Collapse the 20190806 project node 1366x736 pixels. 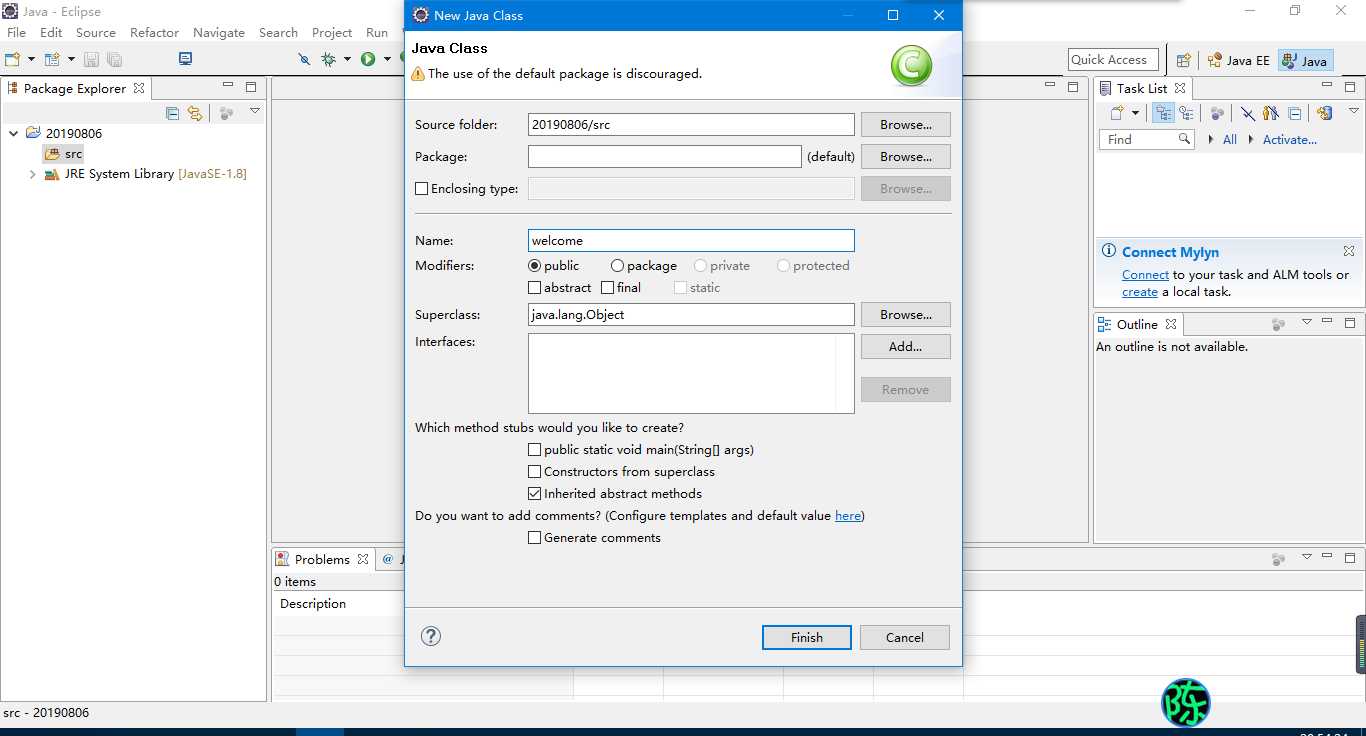click(x=13, y=133)
